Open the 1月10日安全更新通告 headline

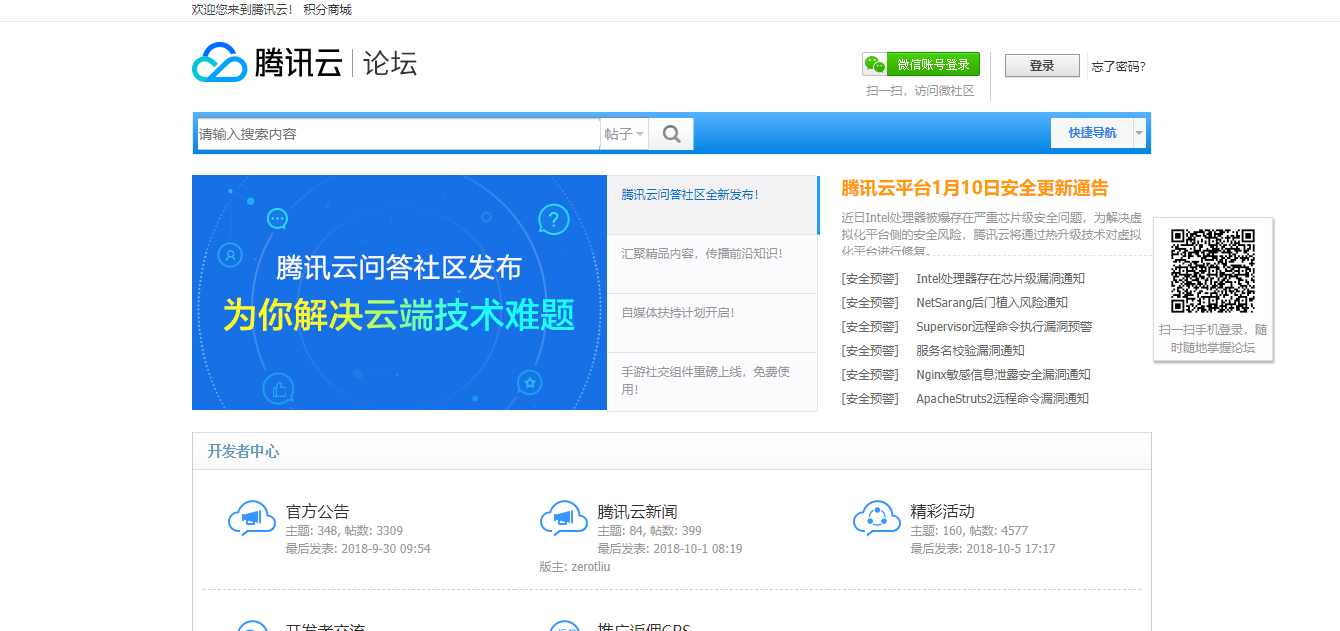pos(974,188)
